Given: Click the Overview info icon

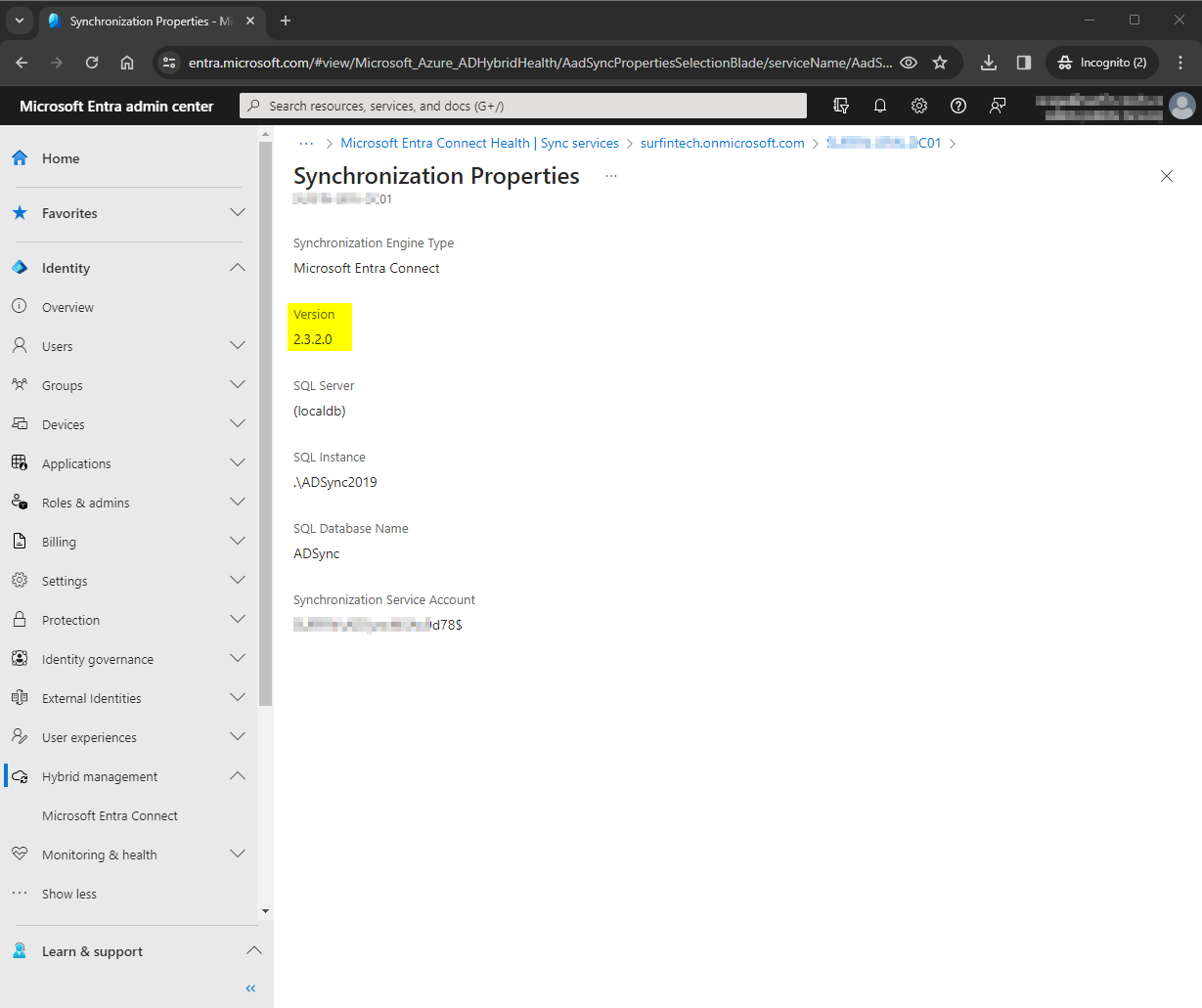Looking at the screenshot, I should 20,307.
